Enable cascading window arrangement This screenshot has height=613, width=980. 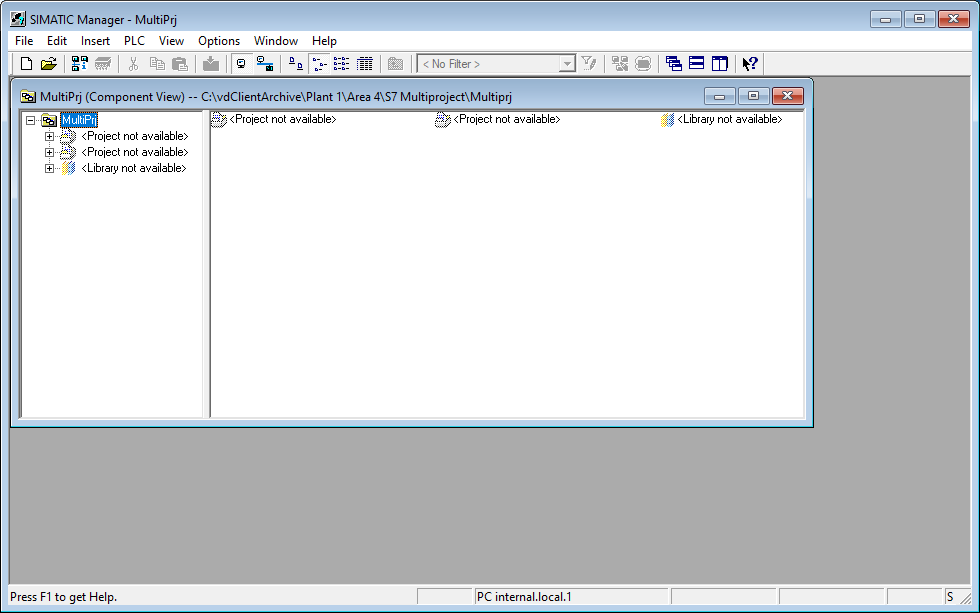click(672, 63)
